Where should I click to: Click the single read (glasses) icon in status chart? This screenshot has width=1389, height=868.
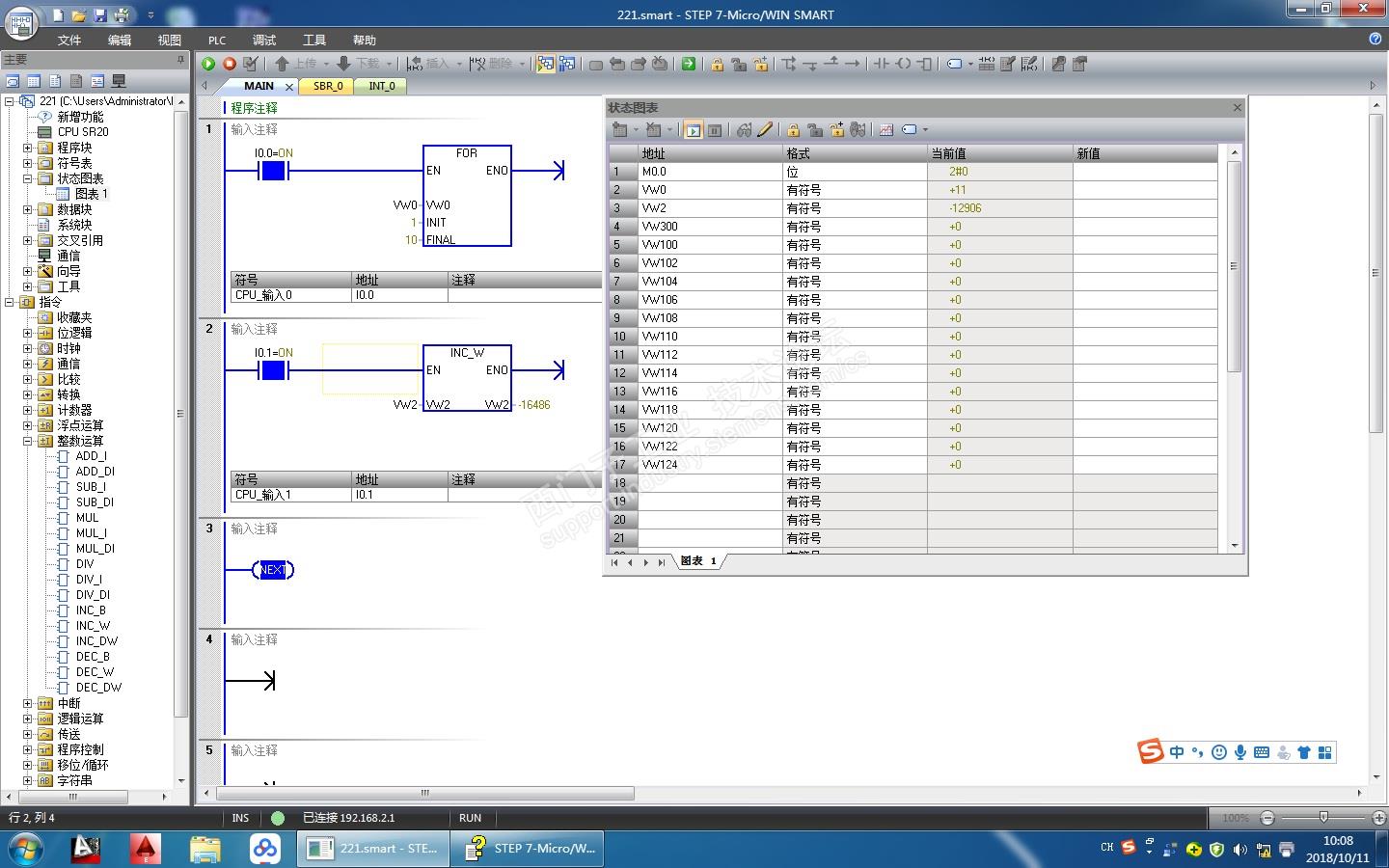point(744,129)
